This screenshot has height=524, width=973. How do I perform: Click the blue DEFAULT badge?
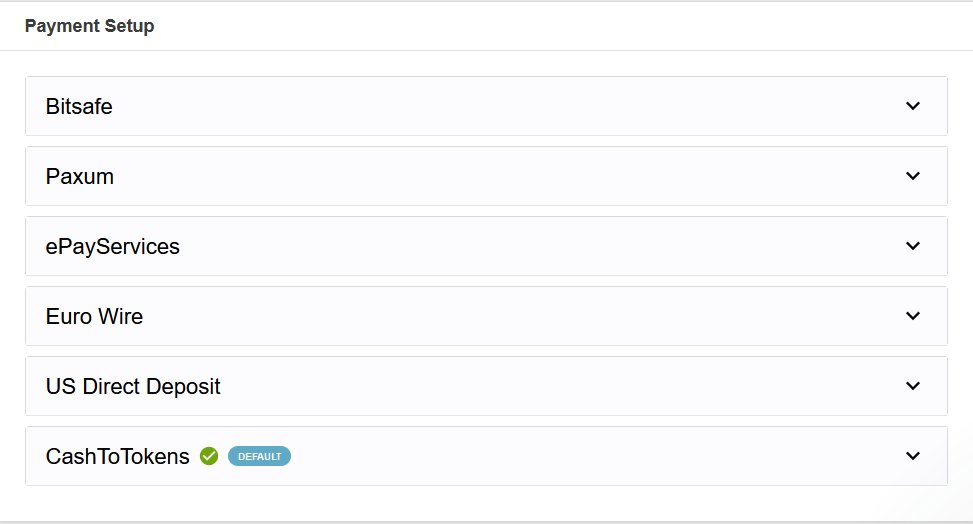(x=259, y=456)
